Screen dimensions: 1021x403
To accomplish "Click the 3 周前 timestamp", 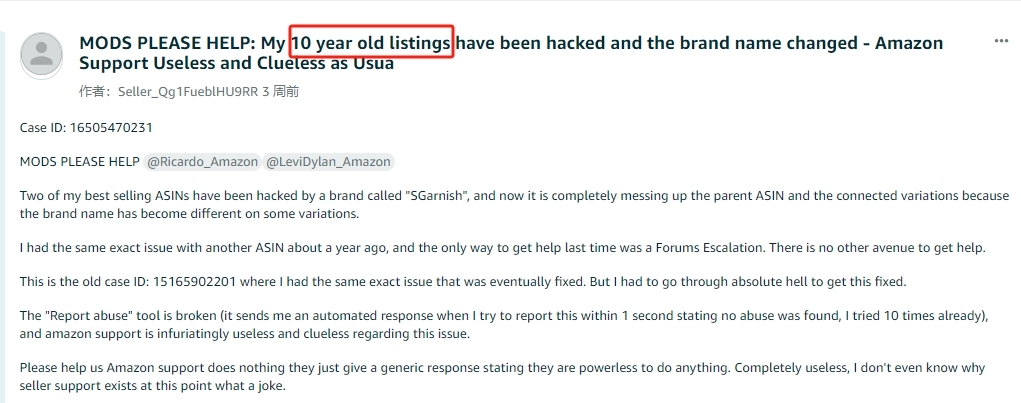I will point(280,92).
